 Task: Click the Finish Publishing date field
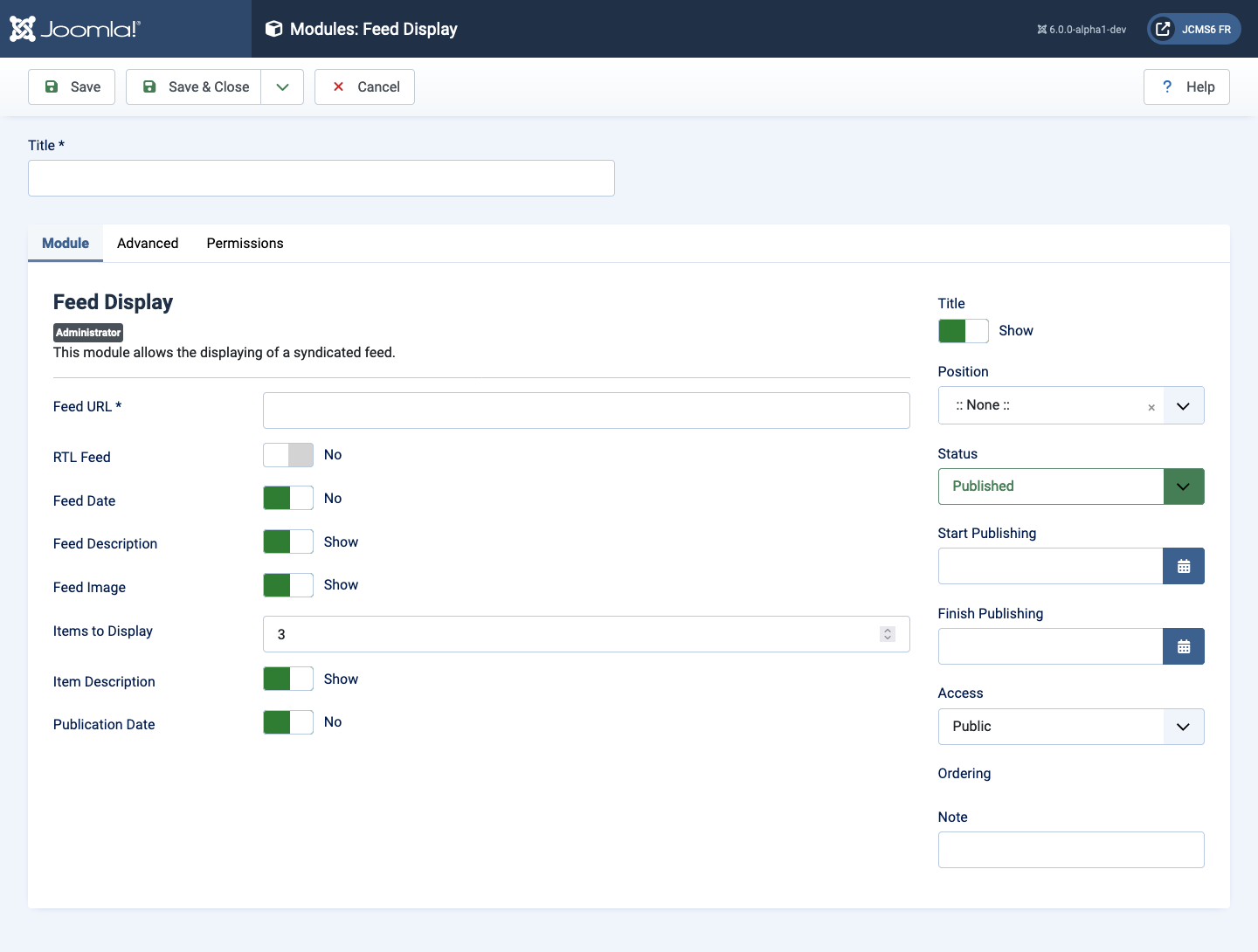click(1050, 646)
